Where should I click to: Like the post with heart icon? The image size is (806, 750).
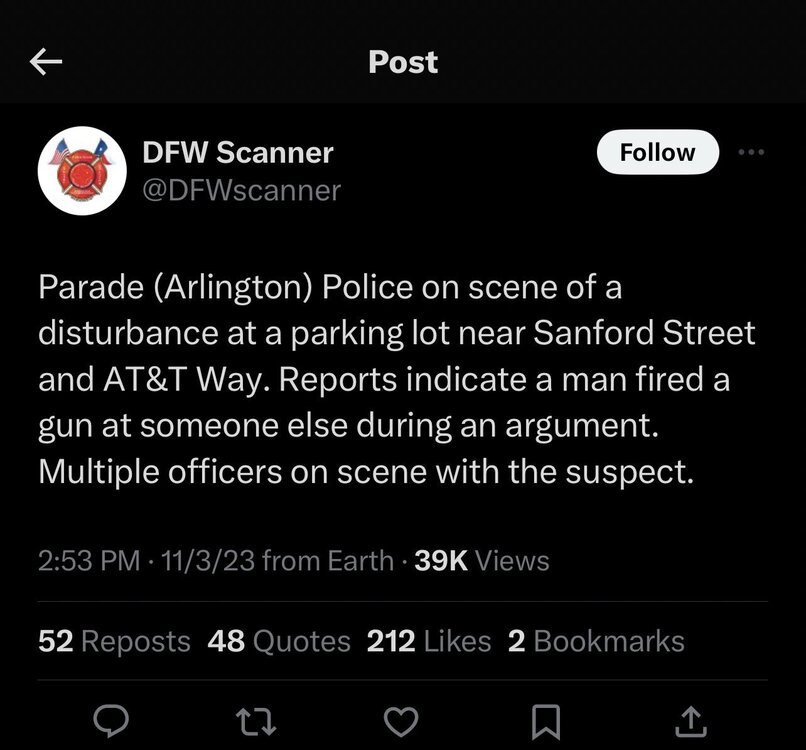point(401,722)
